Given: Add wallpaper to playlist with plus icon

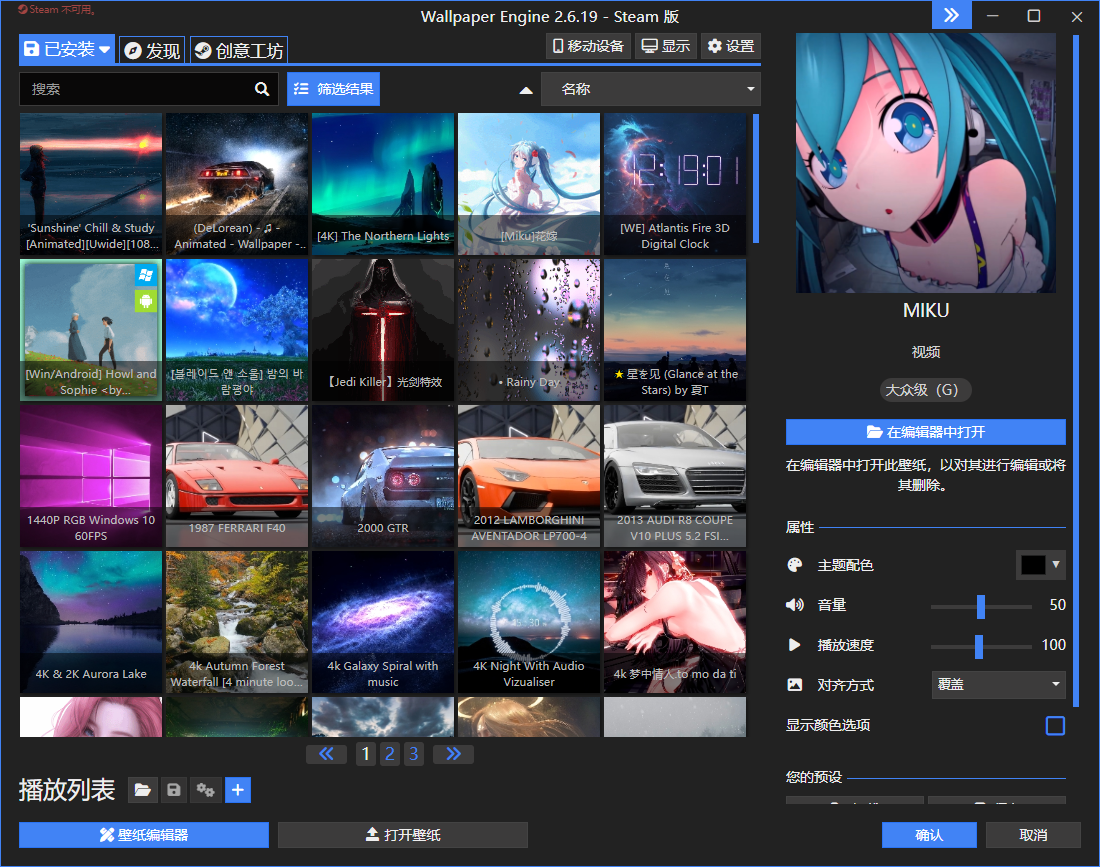Looking at the screenshot, I should click(x=238, y=790).
